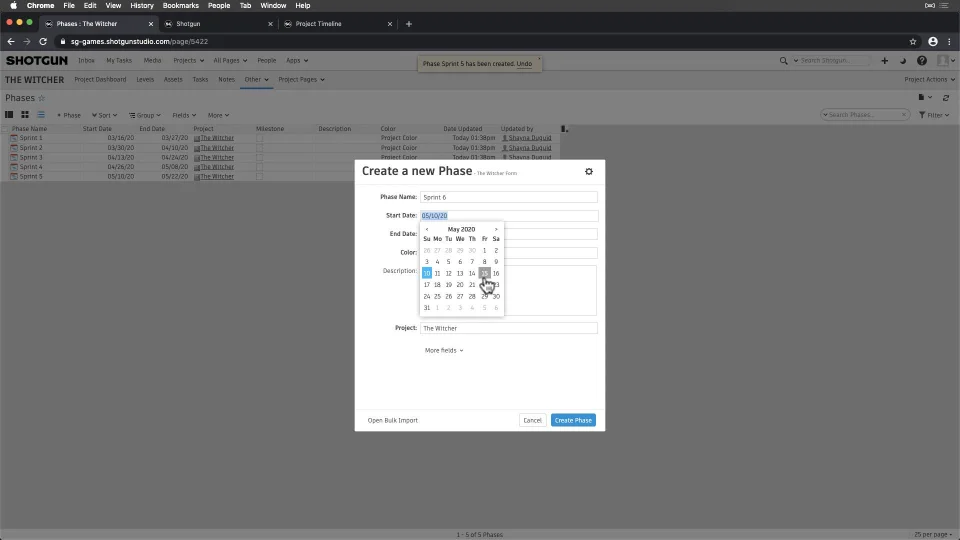The height and width of the screenshot is (540, 960).
Task: Cancel the new phase dialog
Action: click(x=532, y=420)
